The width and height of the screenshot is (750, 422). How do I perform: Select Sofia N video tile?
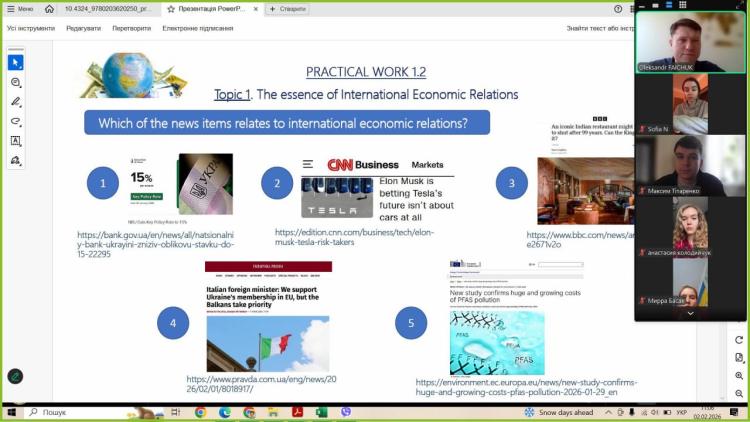coord(690,104)
